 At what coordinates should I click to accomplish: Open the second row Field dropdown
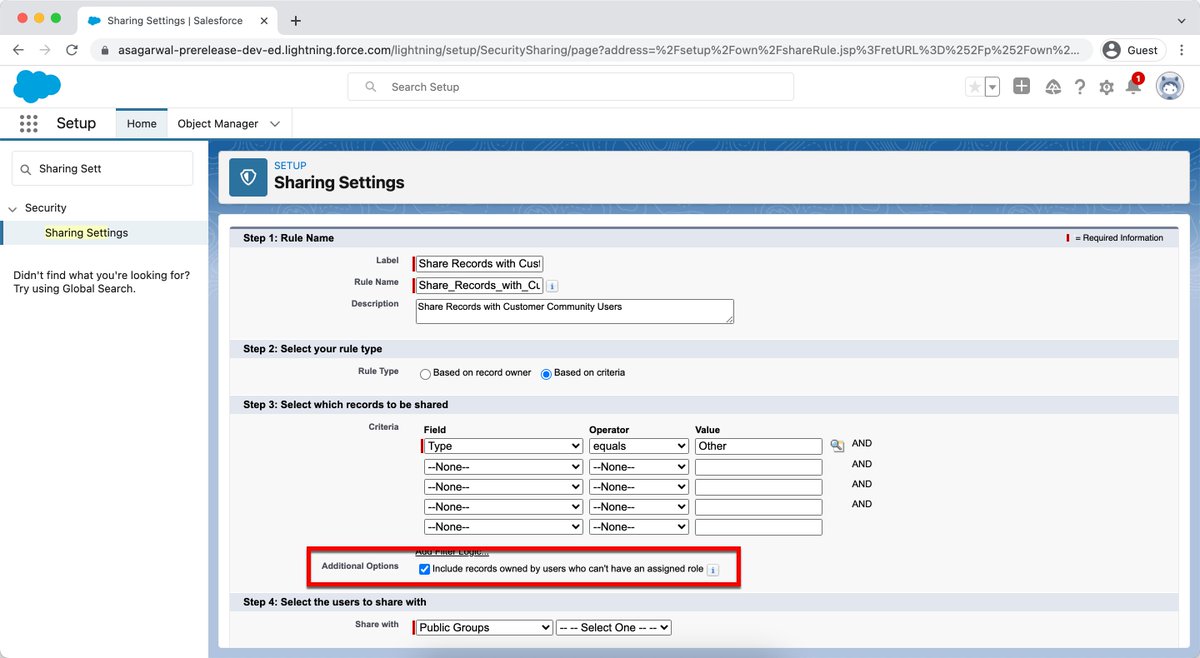[x=503, y=467]
